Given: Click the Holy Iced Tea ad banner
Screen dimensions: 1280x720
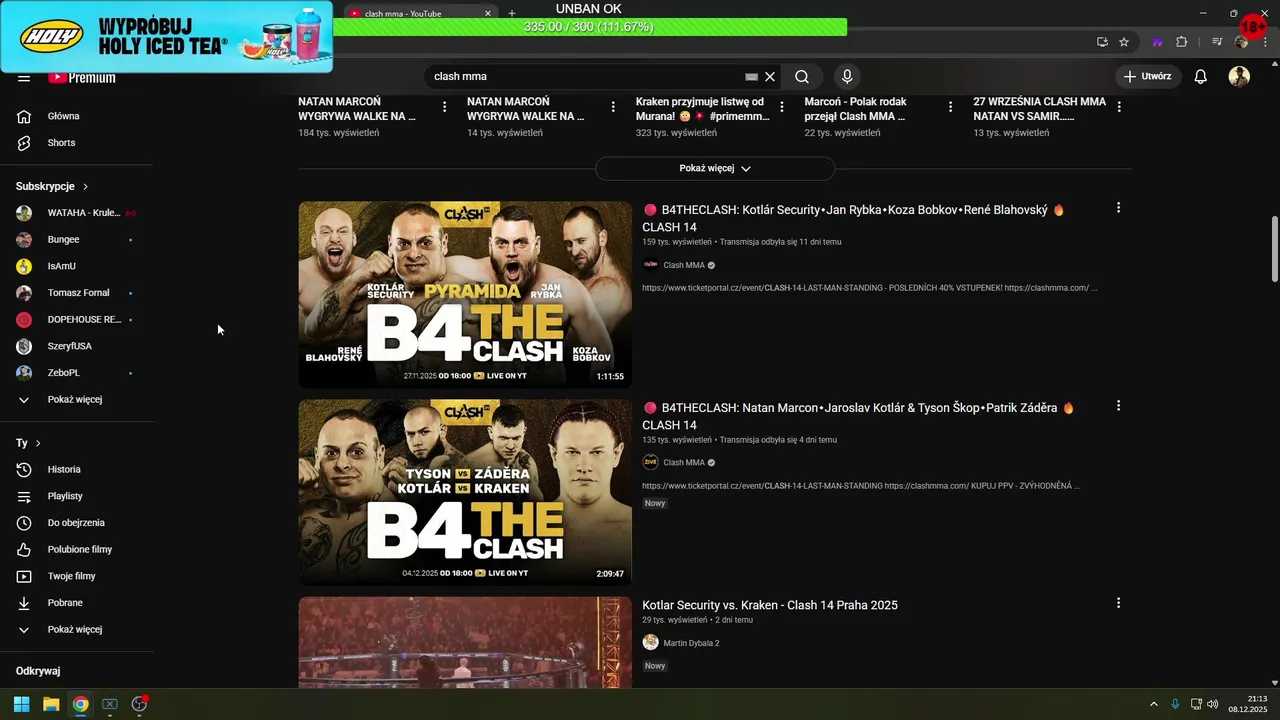Looking at the screenshot, I should pyautogui.click(x=167, y=37).
